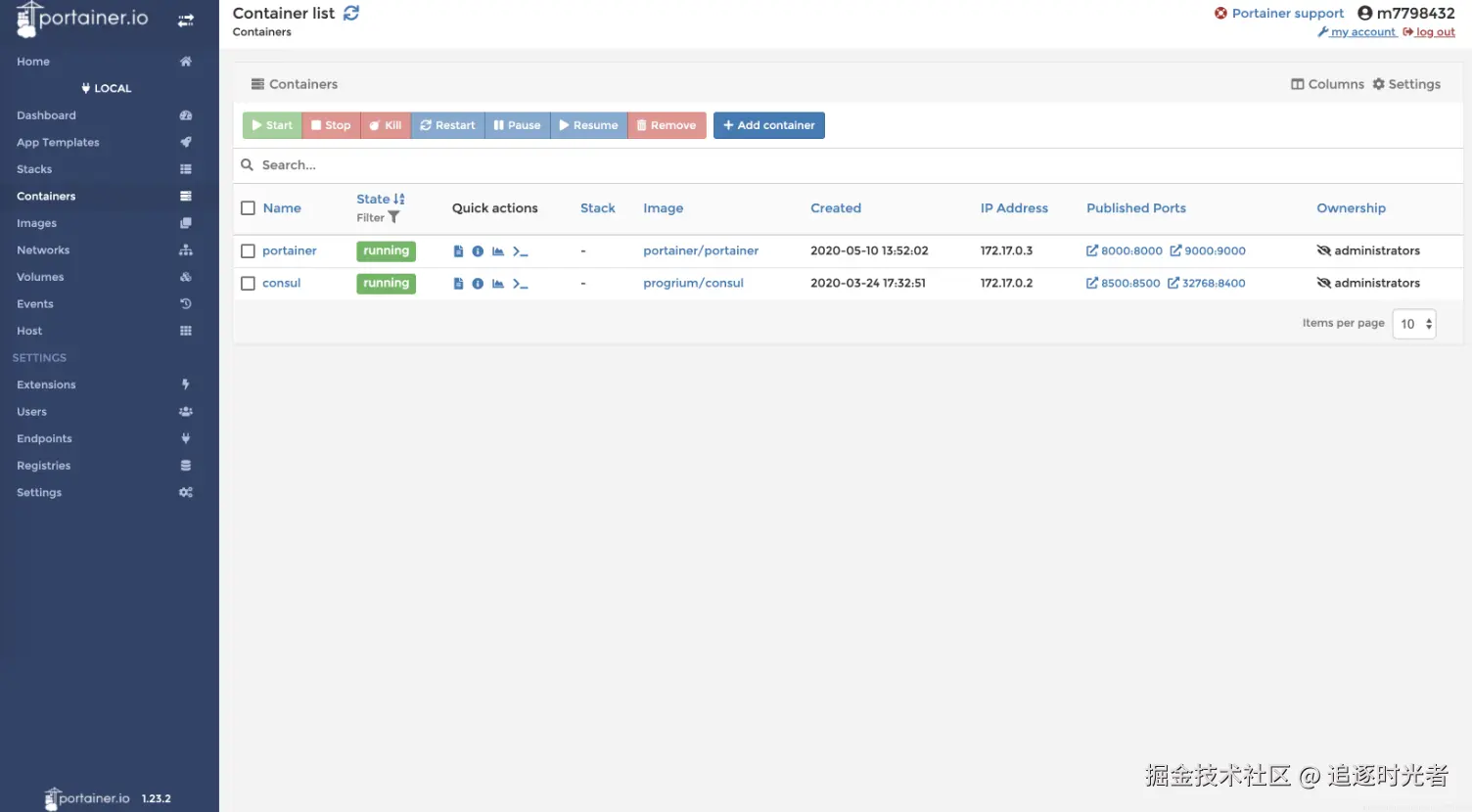Sort by Stack column header
The width and height of the screenshot is (1472, 812).
597,208
